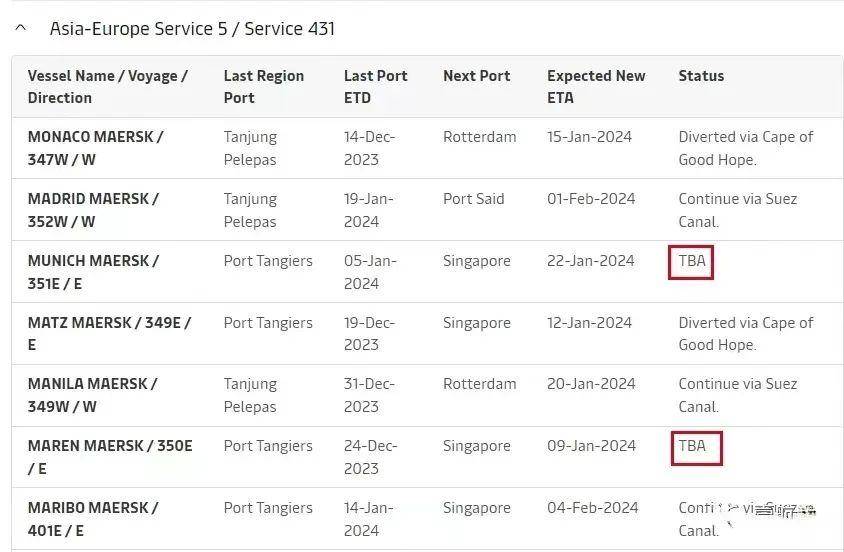Collapse the Asia-Europe Service 5 section chevron
The height and width of the screenshot is (552, 844).
(x=21, y=28)
